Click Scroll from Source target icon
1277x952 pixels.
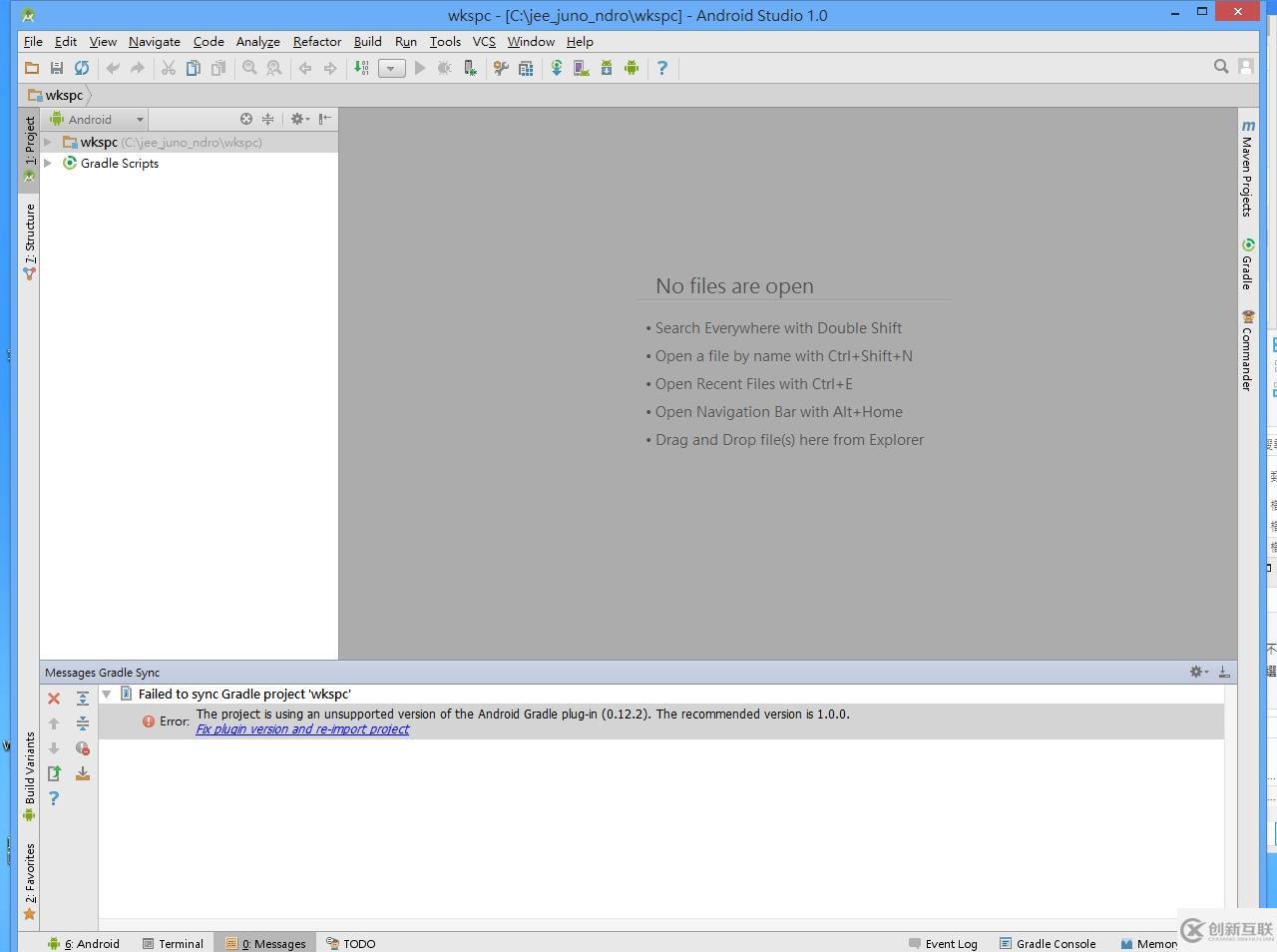click(246, 119)
